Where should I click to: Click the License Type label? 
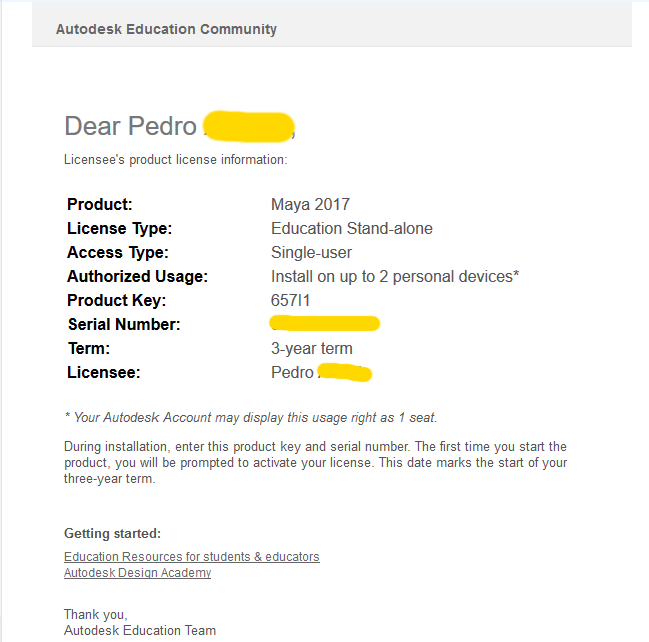[x=119, y=228]
